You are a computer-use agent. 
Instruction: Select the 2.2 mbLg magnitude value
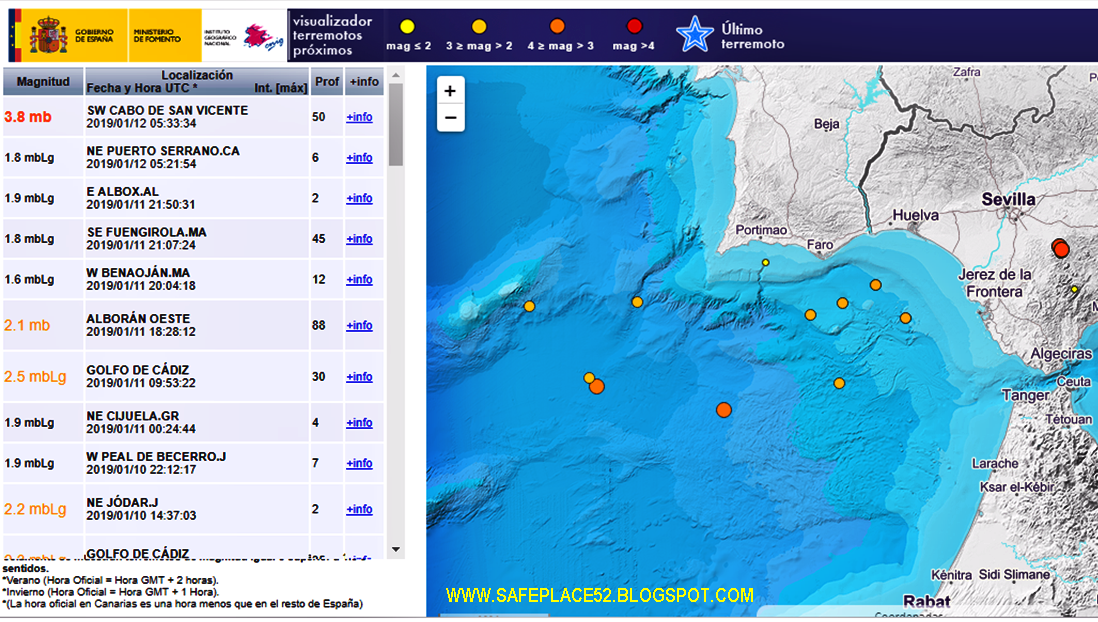35,509
